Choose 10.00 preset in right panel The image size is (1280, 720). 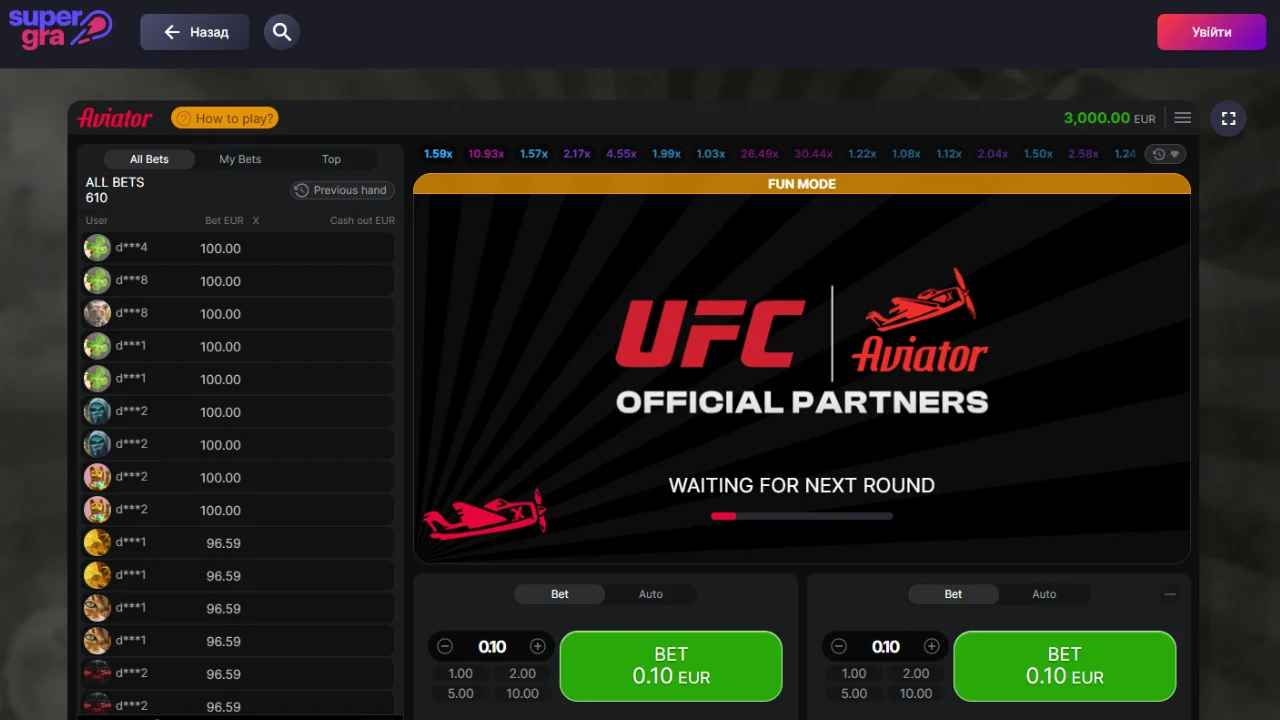coord(916,694)
